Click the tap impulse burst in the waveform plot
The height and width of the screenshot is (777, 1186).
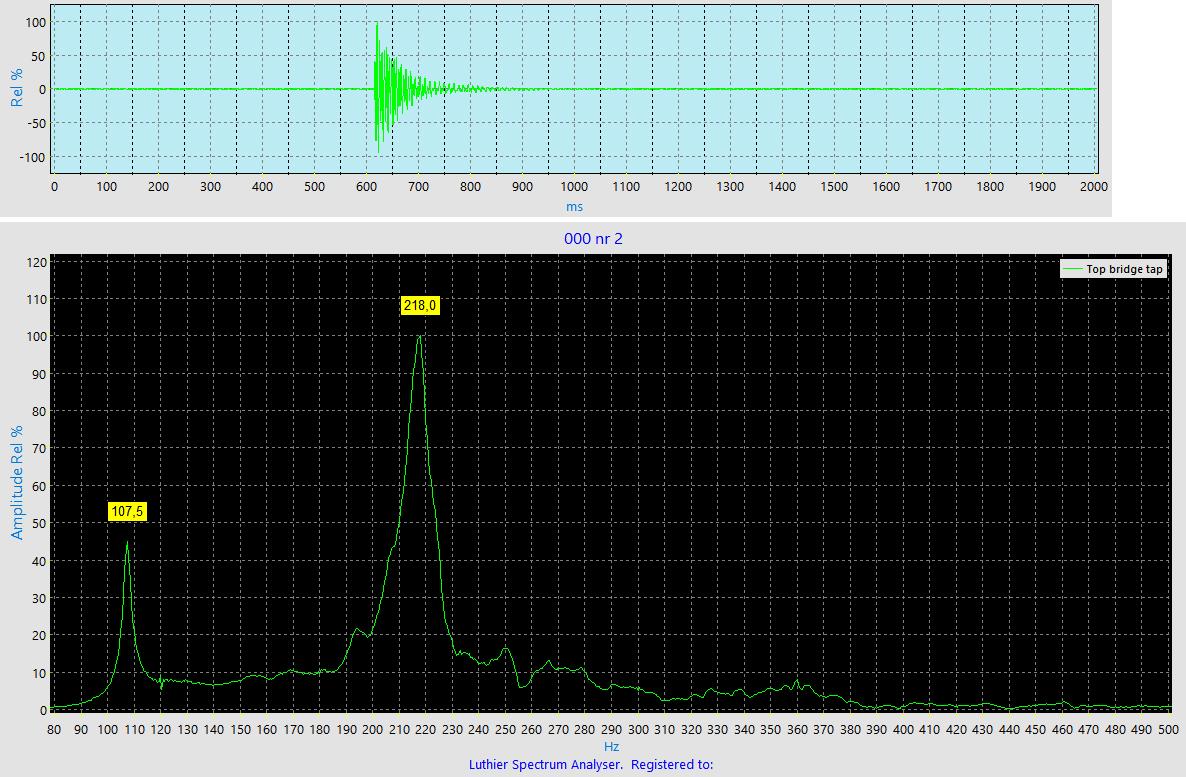click(x=393, y=89)
